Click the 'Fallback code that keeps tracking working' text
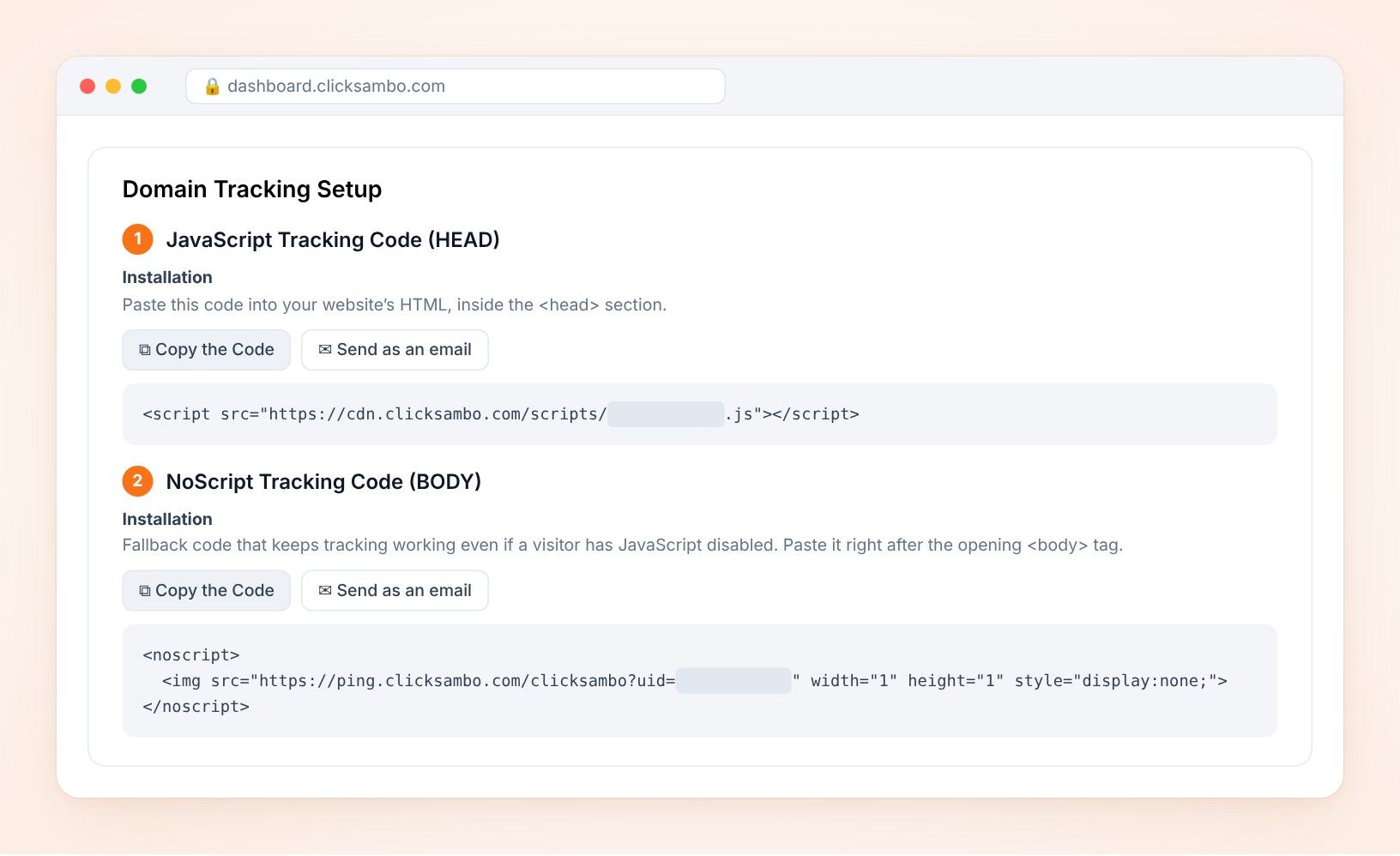The height and width of the screenshot is (856, 1400). tap(623, 546)
